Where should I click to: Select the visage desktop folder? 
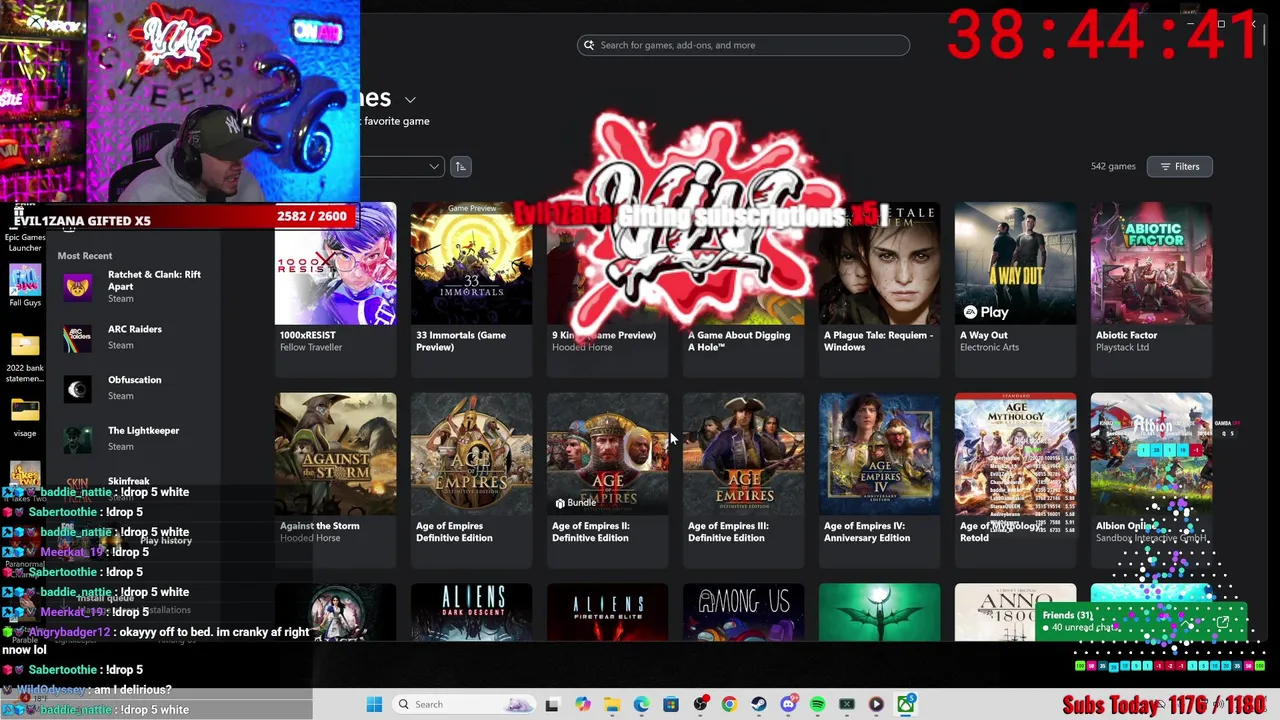25,417
